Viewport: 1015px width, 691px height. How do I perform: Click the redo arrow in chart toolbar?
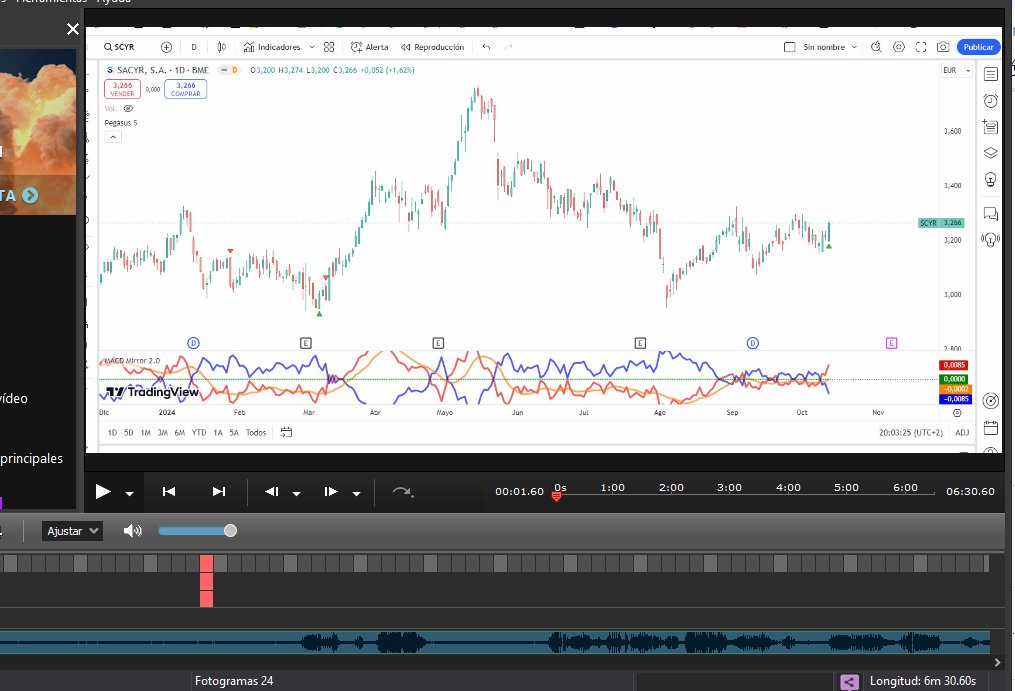[x=508, y=47]
